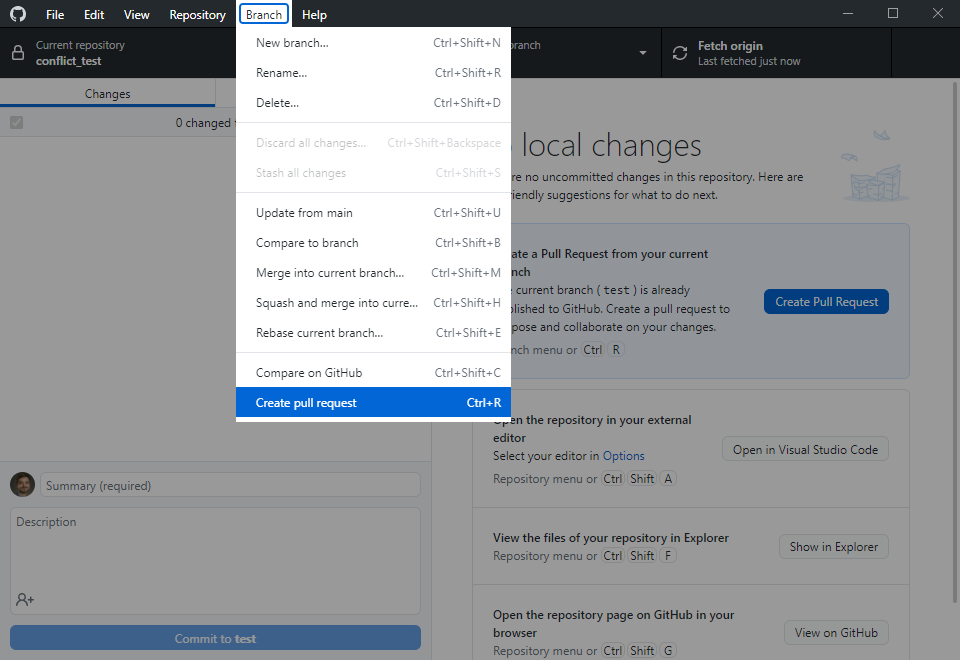Open the Repository menu

click(197, 15)
